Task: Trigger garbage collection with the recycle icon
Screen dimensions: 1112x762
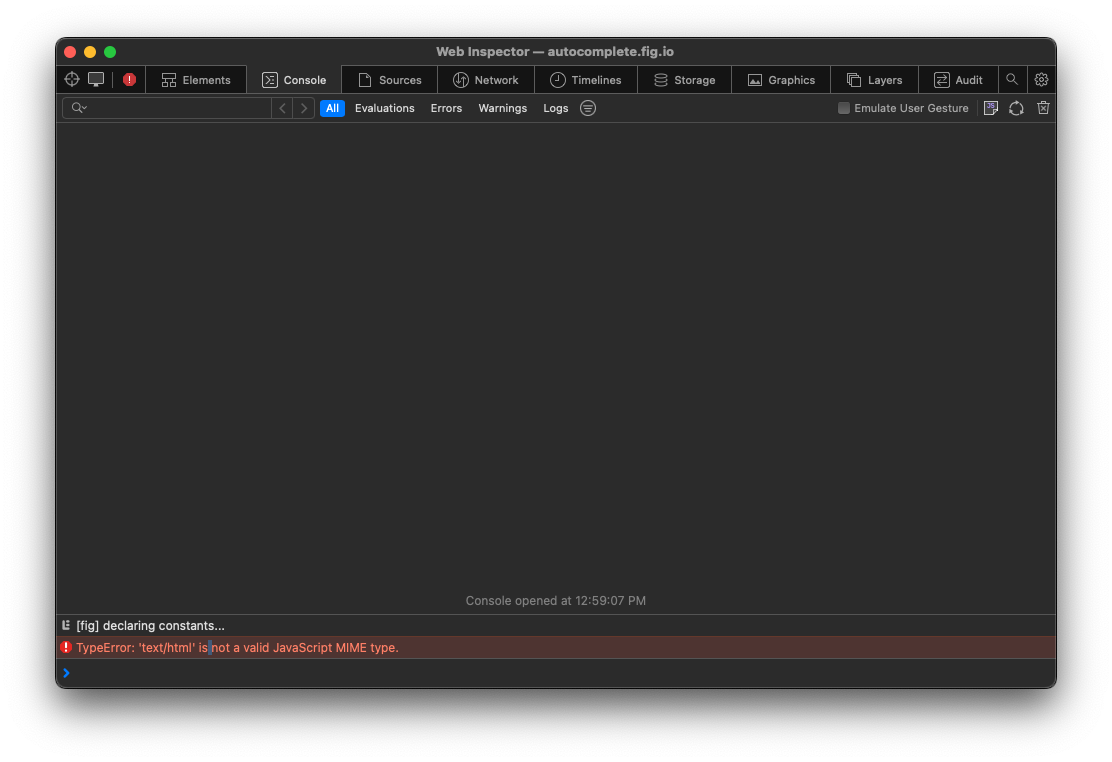Action: pyautogui.click(x=1016, y=108)
